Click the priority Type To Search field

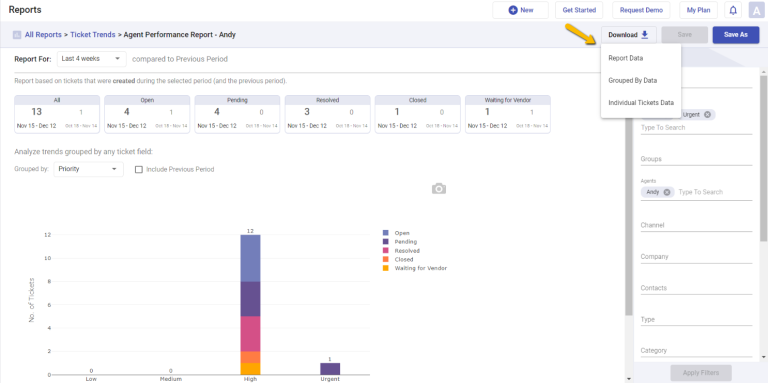click(696, 128)
